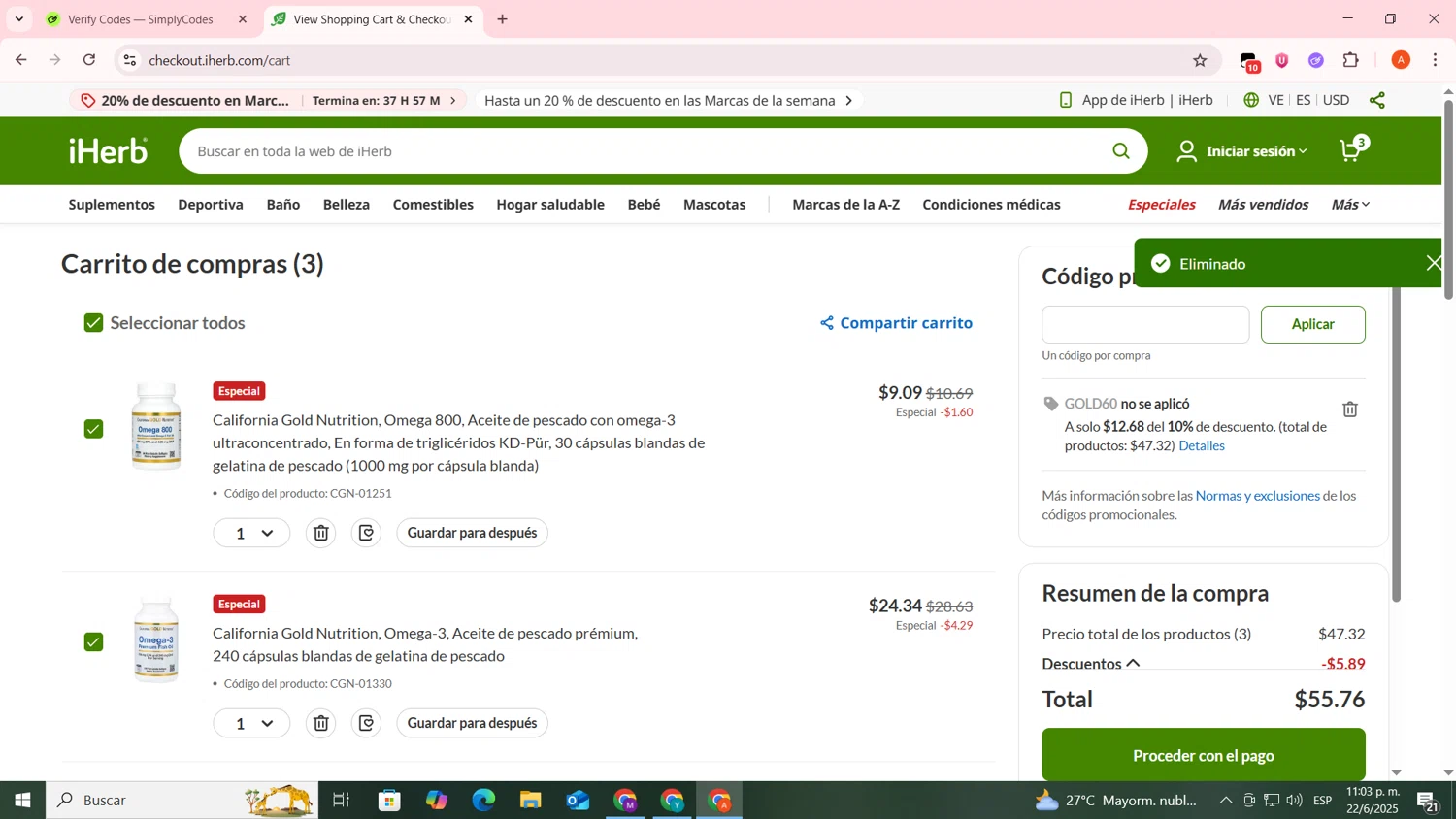Uncheck the Omega-3 premium item checkbox
The width and height of the screenshot is (1456, 819).
tap(93, 642)
